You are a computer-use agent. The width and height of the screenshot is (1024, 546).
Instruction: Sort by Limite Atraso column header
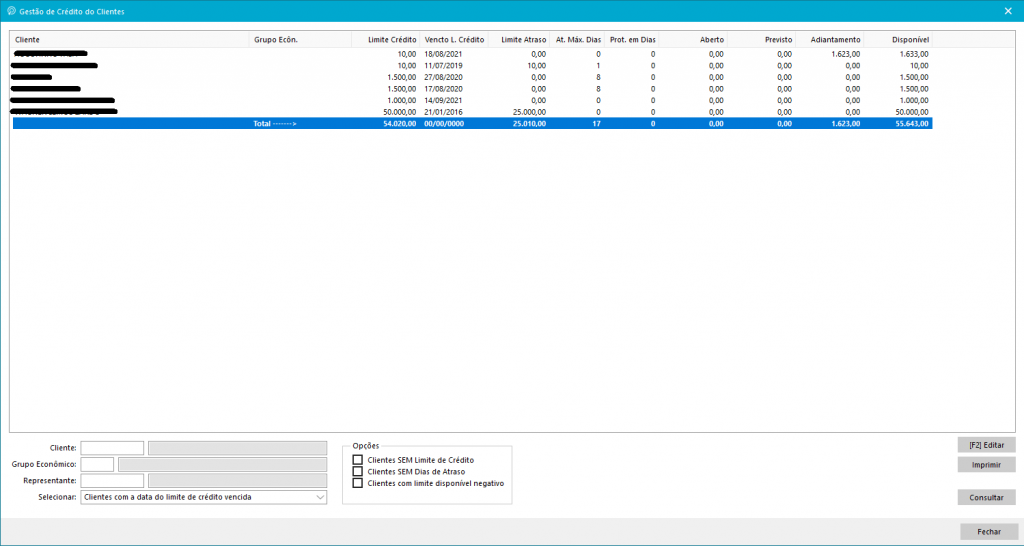coord(519,40)
